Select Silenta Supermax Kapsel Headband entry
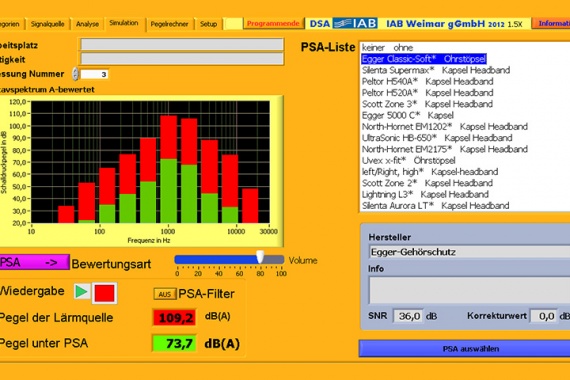This screenshot has width=570, height=380. 465,70
